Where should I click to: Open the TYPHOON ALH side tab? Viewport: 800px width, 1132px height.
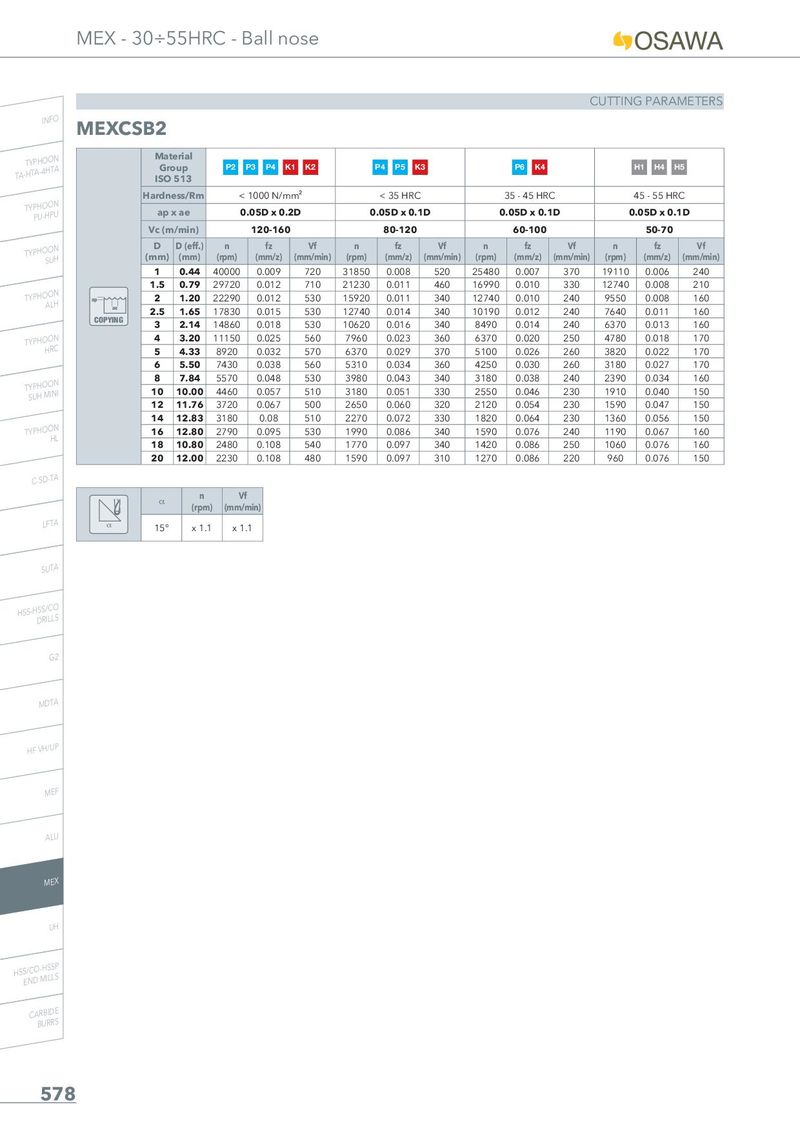(32, 301)
